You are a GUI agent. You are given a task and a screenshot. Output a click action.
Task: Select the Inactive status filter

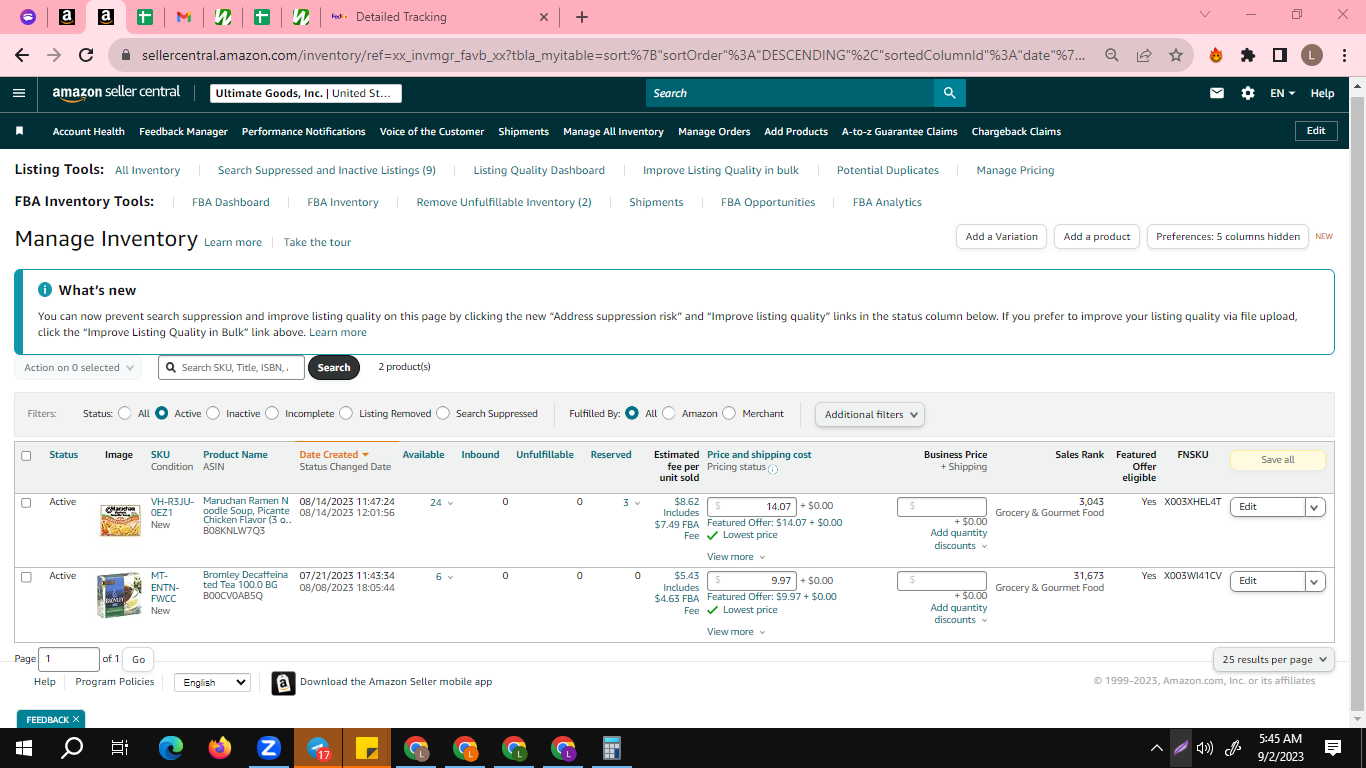click(213, 413)
